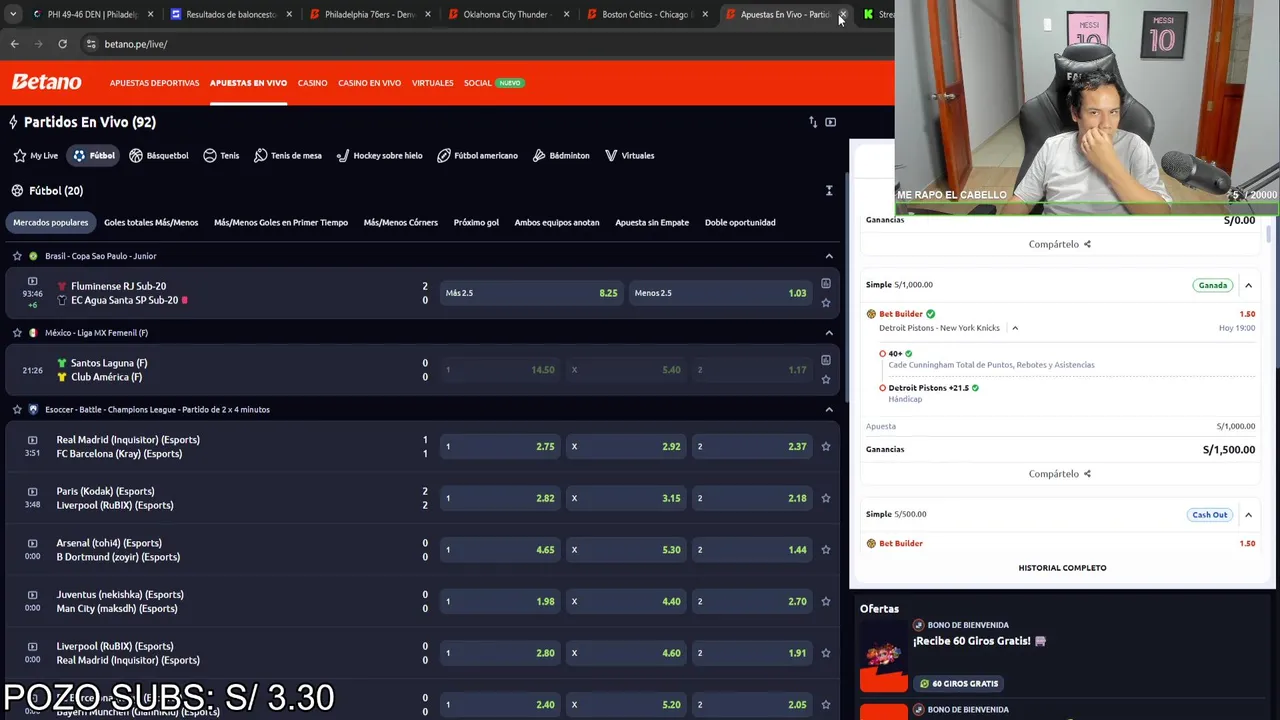Viewport: 1280px width, 720px height.
Task: Open Apuestas Deportivas menu
Action: [x=154, y=83]
